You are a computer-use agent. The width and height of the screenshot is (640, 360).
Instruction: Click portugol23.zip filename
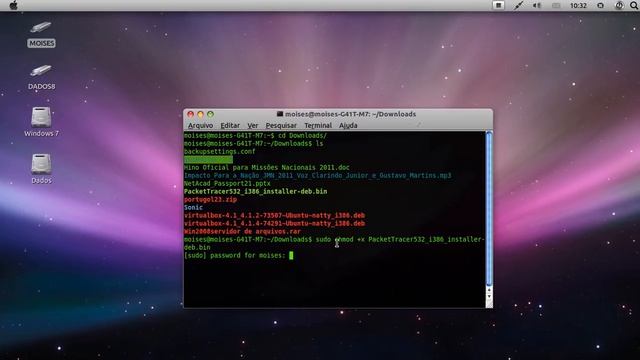coord(210,200)
